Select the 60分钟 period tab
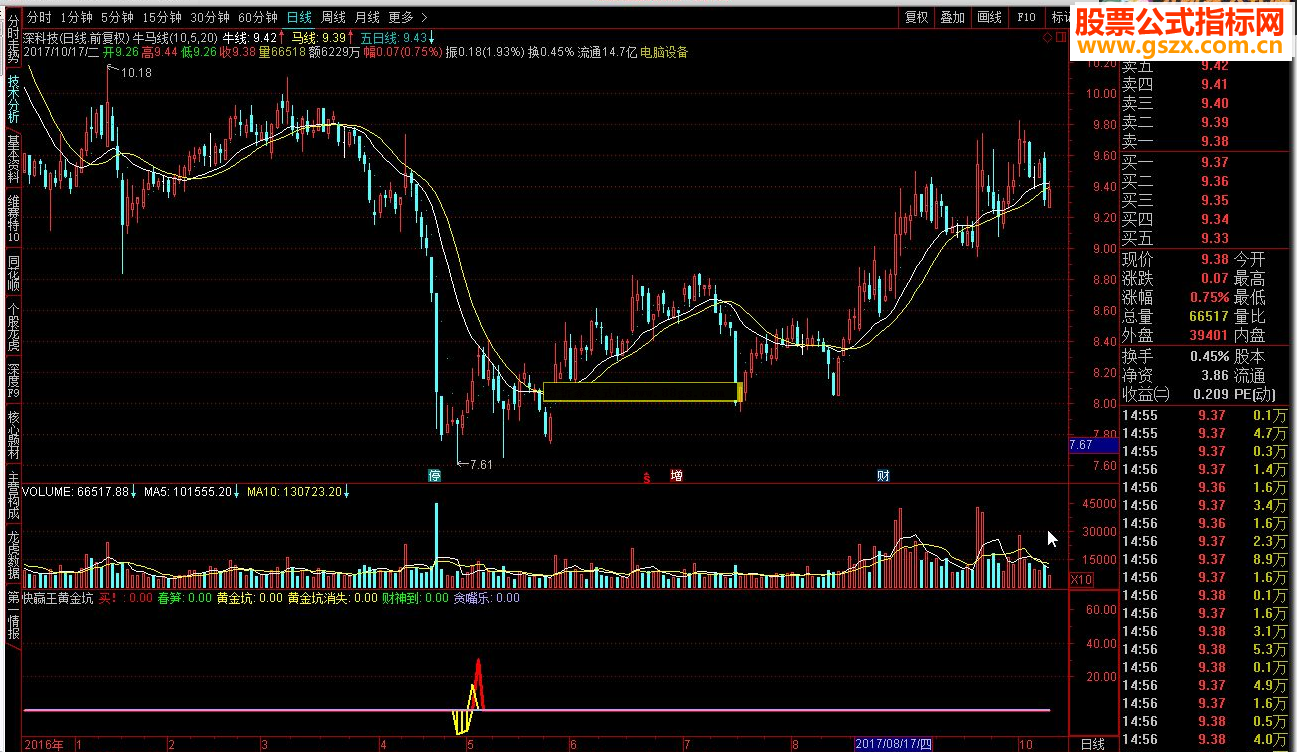 tap(258, 17)
